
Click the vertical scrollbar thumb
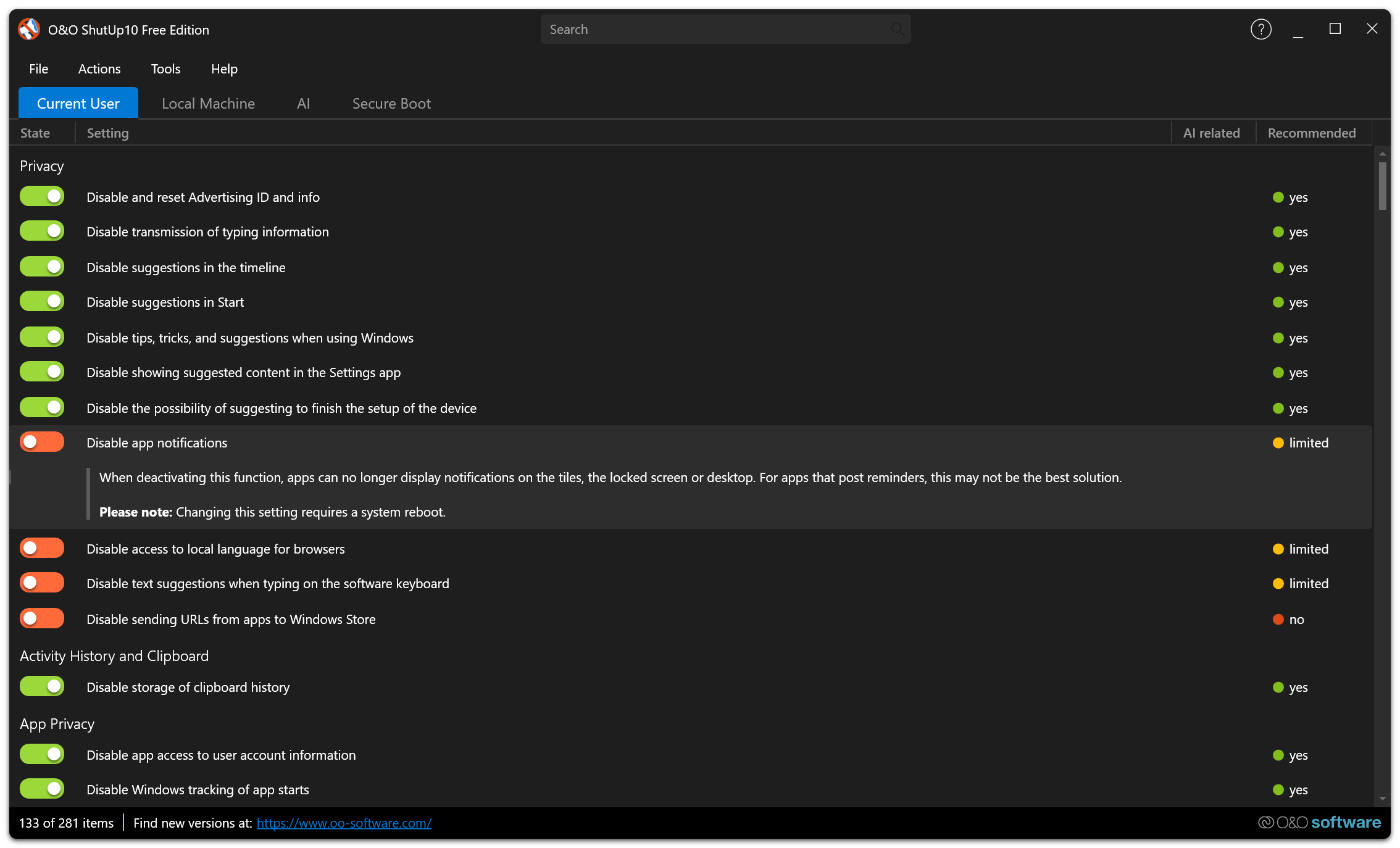coord(1383,185)
